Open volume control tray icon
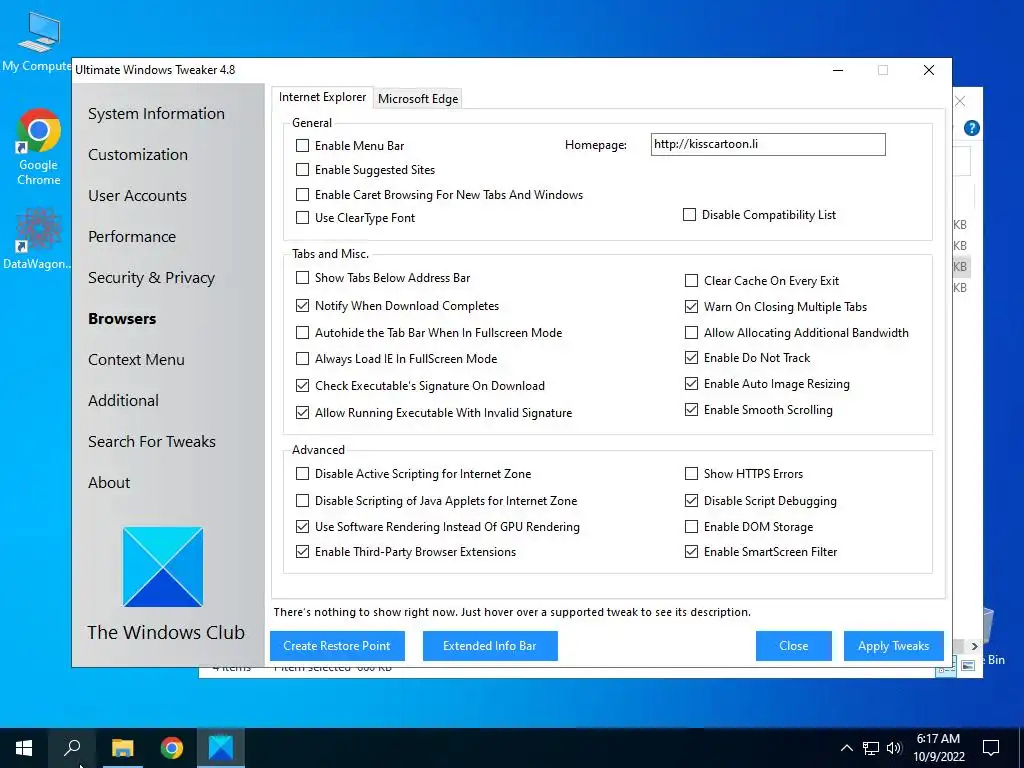1024x768 pixels. (894, 748)
